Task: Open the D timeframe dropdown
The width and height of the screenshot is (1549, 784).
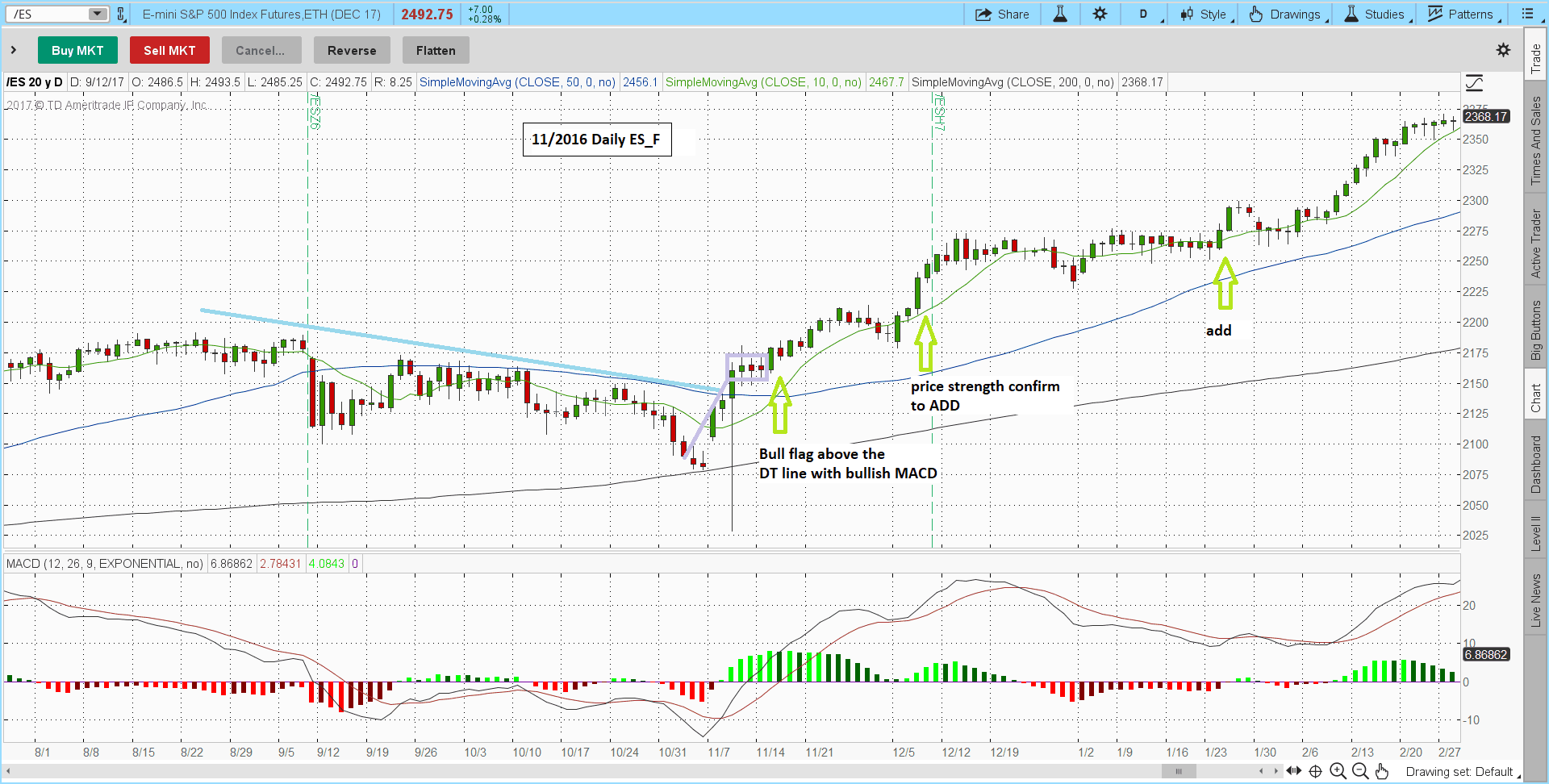Action: coord(1147,15)
